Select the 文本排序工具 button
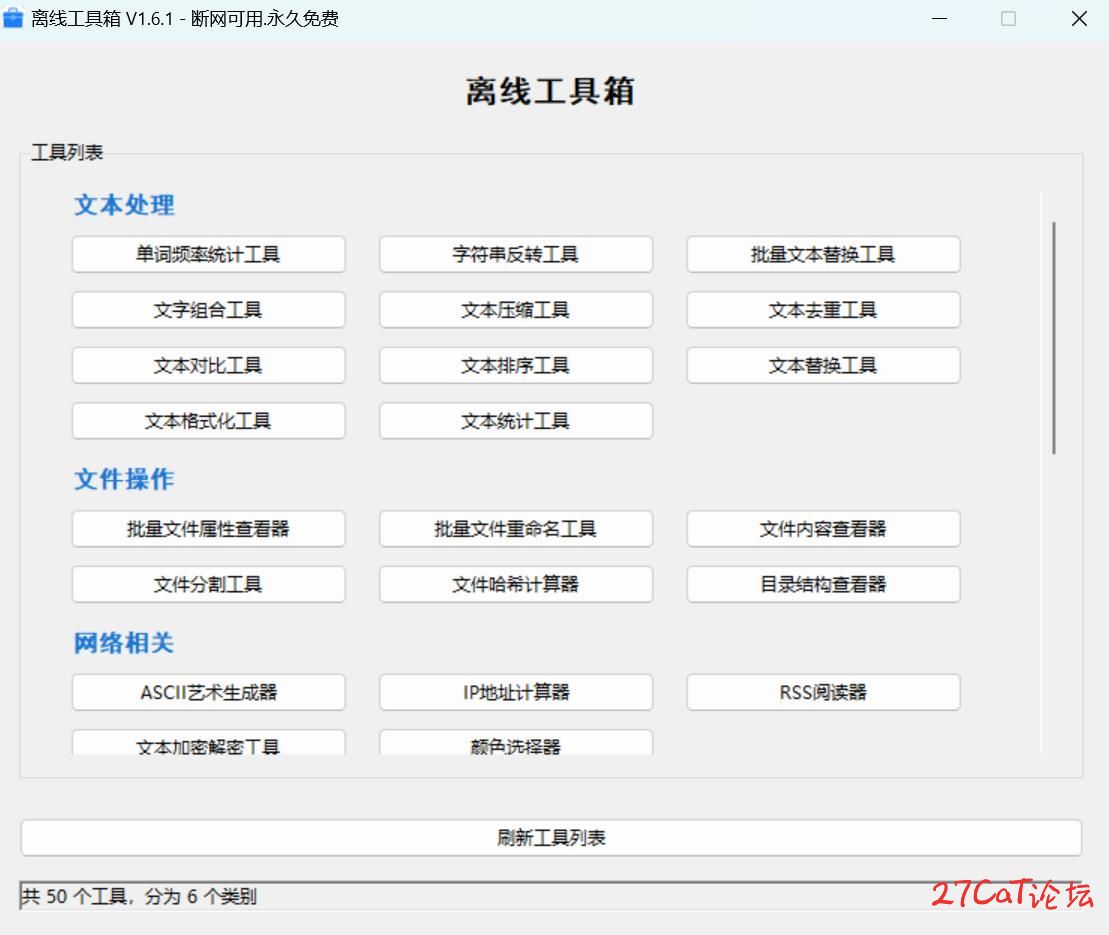 tap(515, 366)
